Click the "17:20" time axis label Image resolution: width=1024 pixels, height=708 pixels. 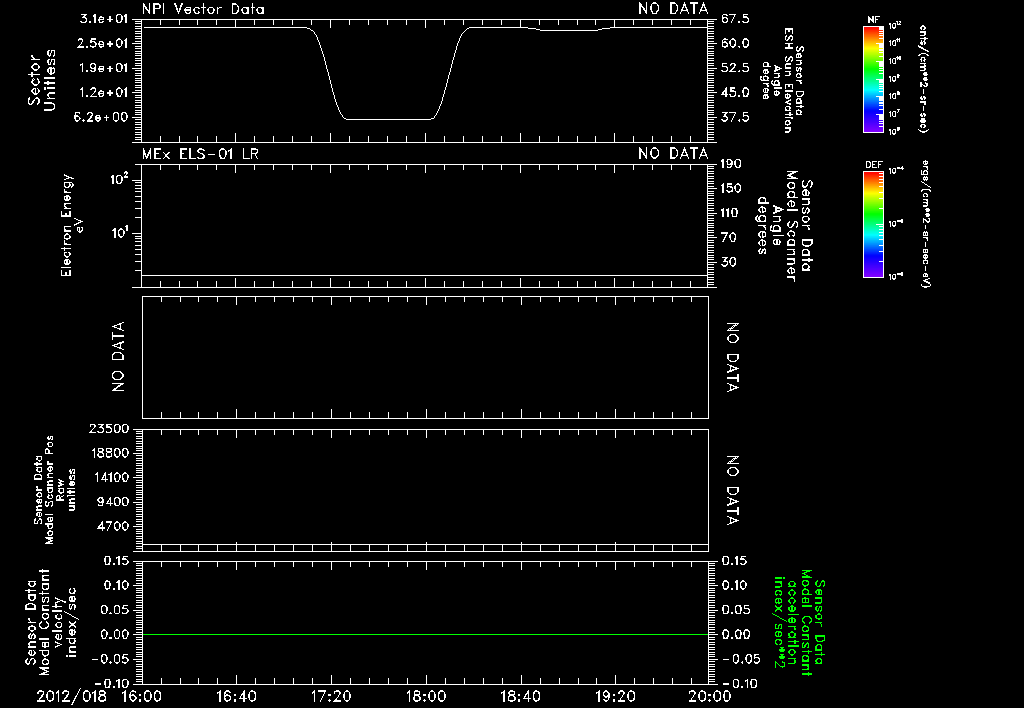(331, 696)
